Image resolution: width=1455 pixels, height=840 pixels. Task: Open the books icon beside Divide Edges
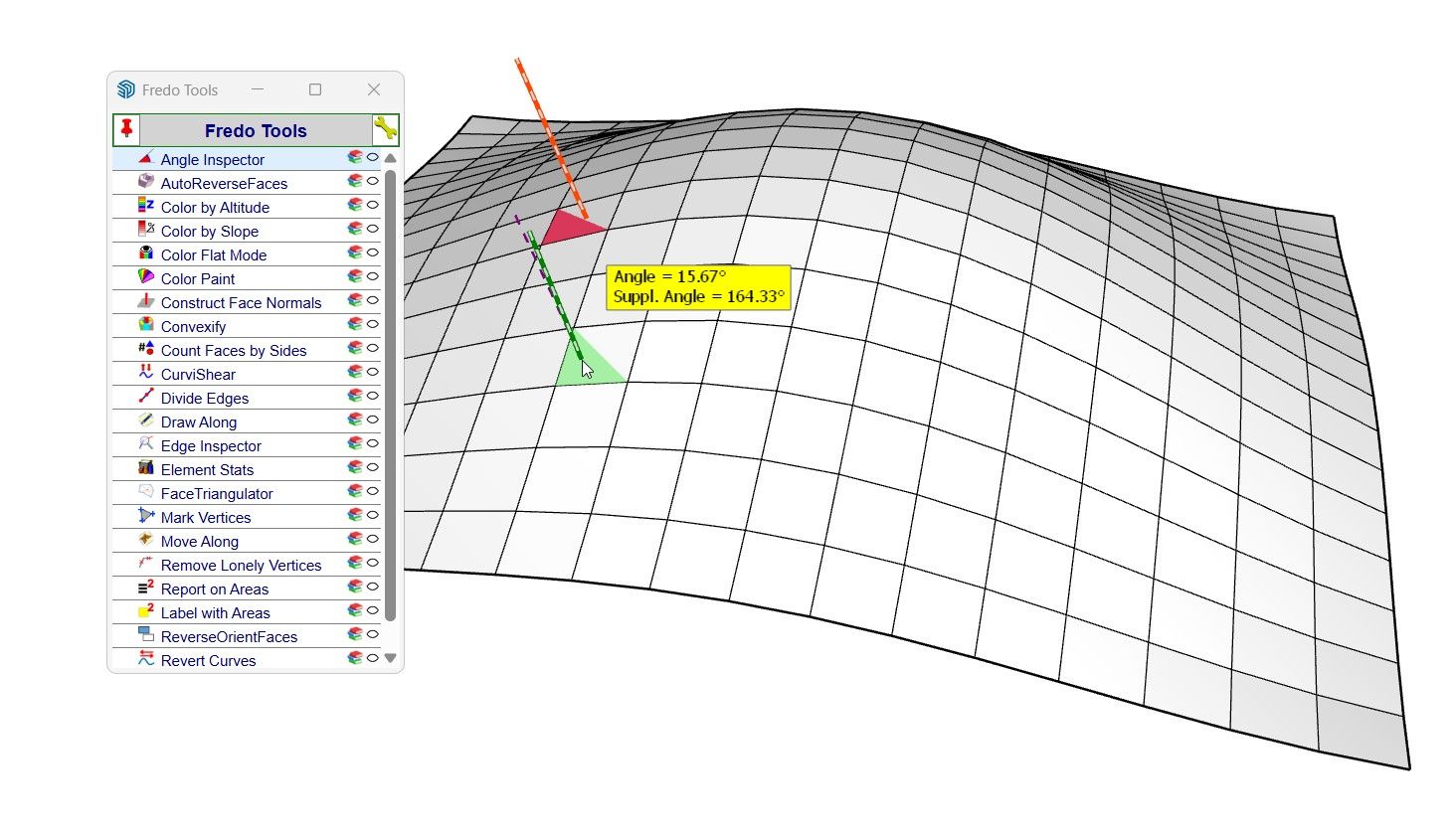(354, 396)
